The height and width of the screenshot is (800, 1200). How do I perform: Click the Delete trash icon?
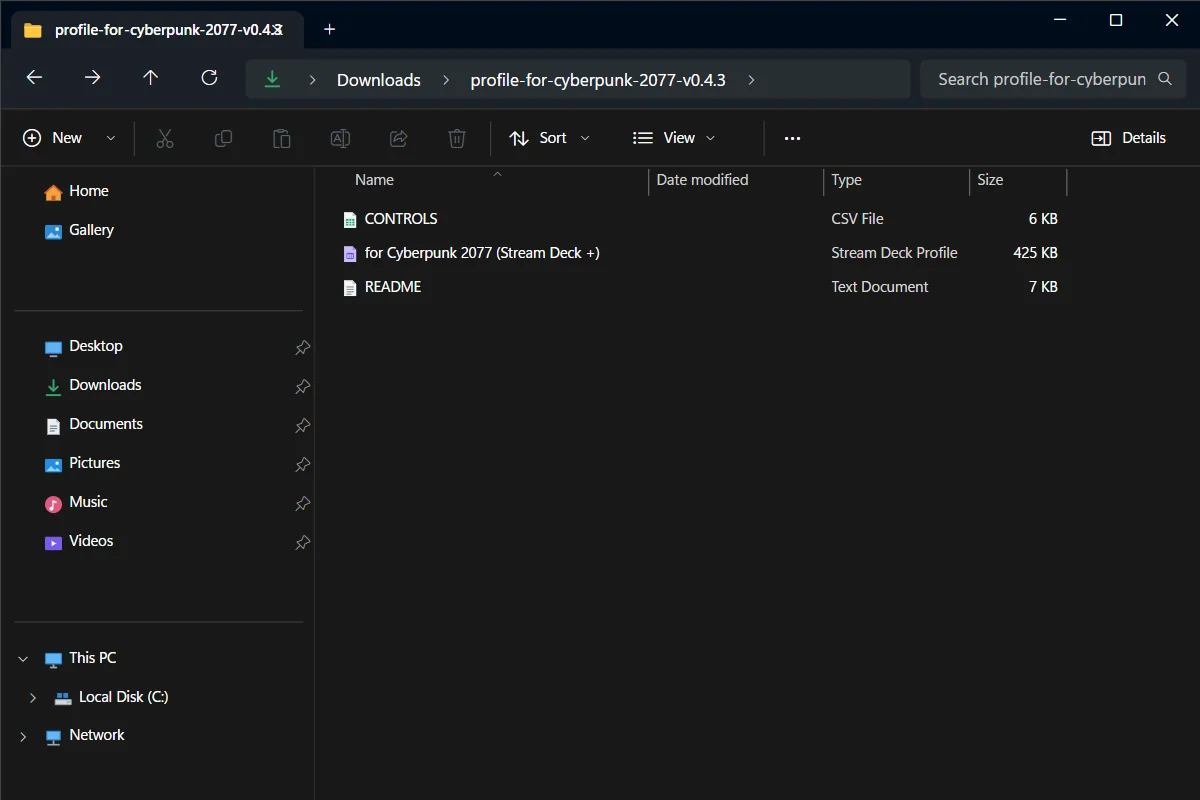click(457, 138)
